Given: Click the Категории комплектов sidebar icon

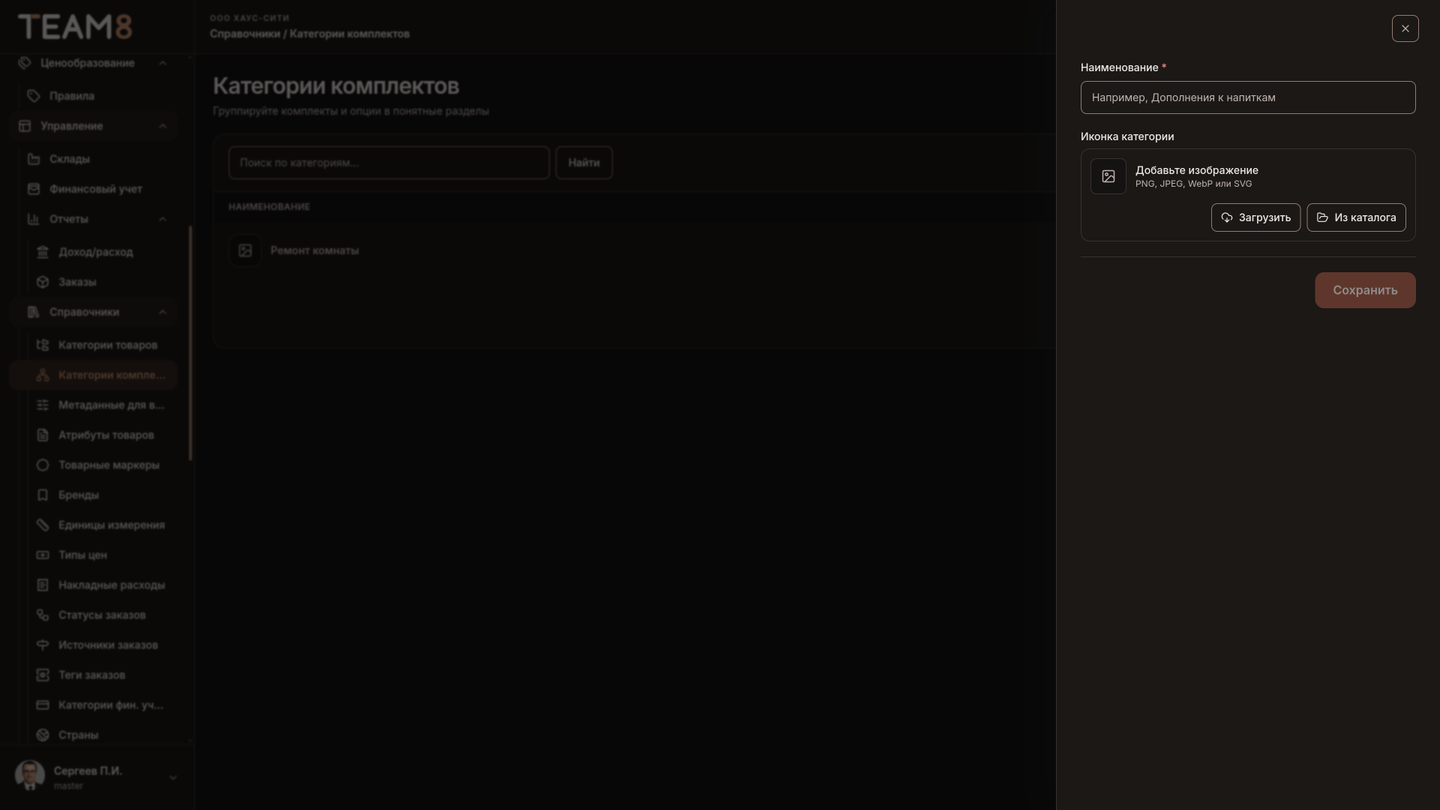Looking at the screenshot, I should click(42, 375).
